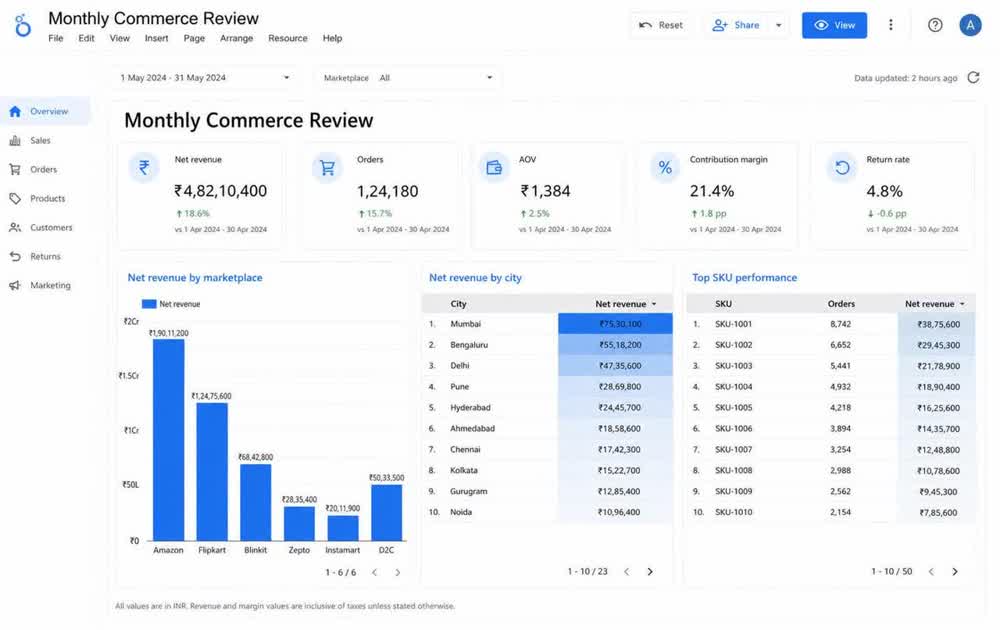Open the Marketplace filter dropdown
The width and height of the screenshot is (1000, 630).
[408, 78]
